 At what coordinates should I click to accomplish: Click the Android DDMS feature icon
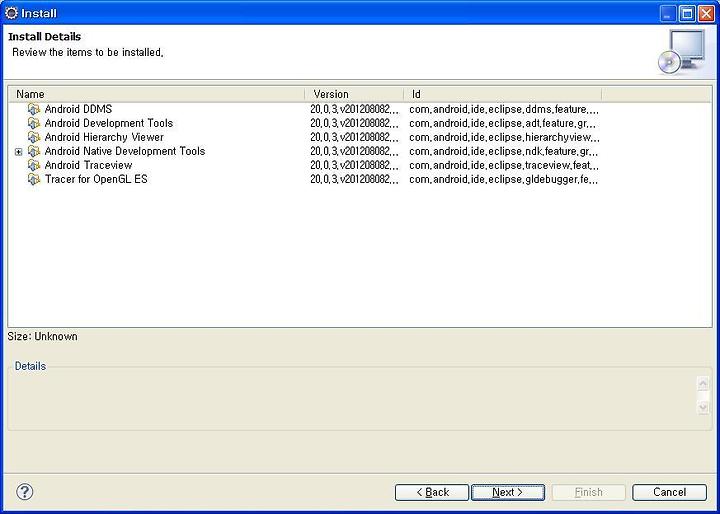[34, 109]
